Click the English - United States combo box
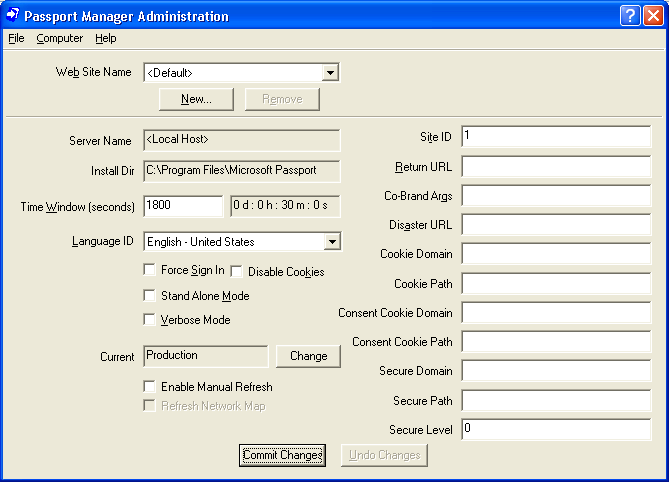The height and width of the screenshot is (482, 669). 242,242
